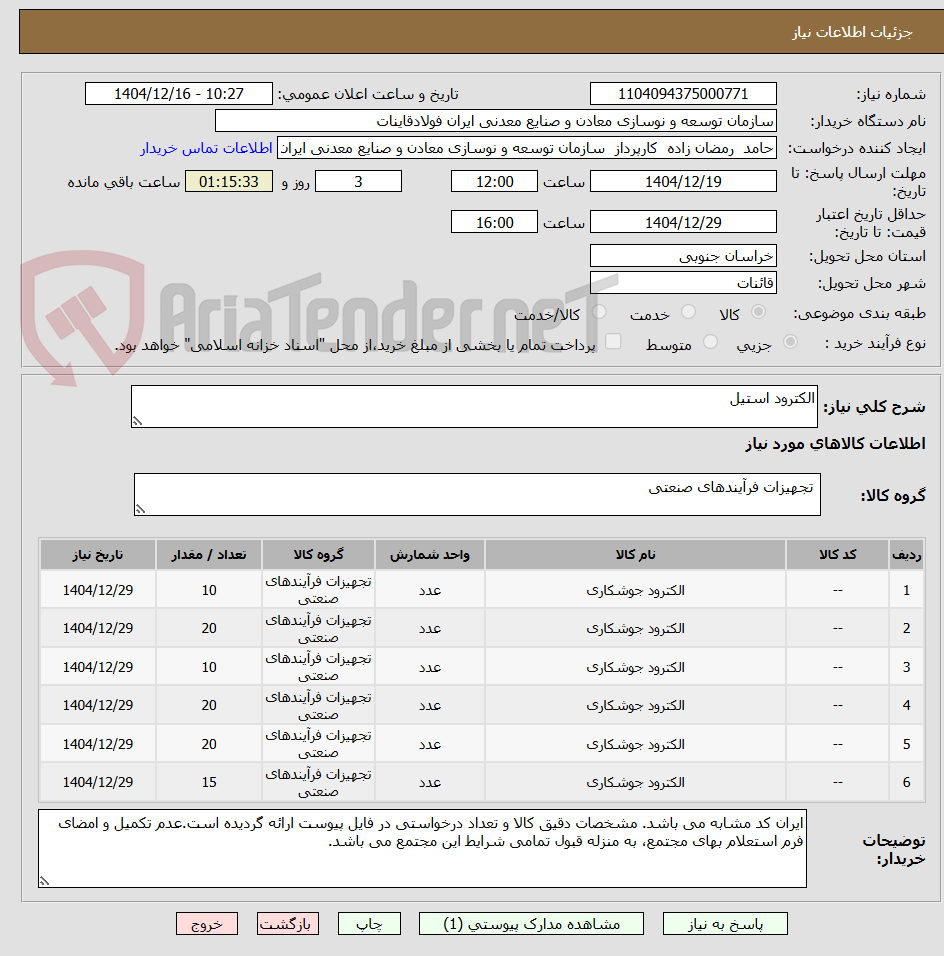This screenshot has width=944, height=956.
Task: Click الکترود جوشکاری in row 5
Action: coord(635,744)
